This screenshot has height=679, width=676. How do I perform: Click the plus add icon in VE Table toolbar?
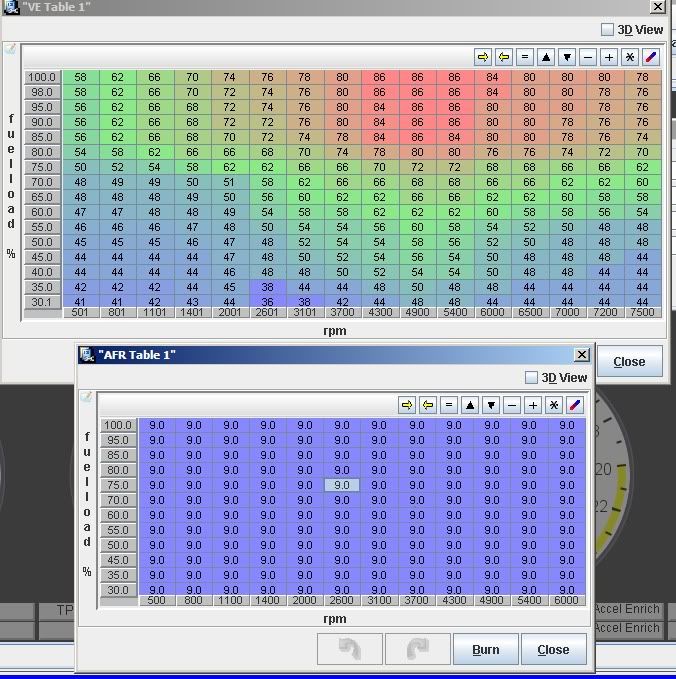[x=609, y=57]
